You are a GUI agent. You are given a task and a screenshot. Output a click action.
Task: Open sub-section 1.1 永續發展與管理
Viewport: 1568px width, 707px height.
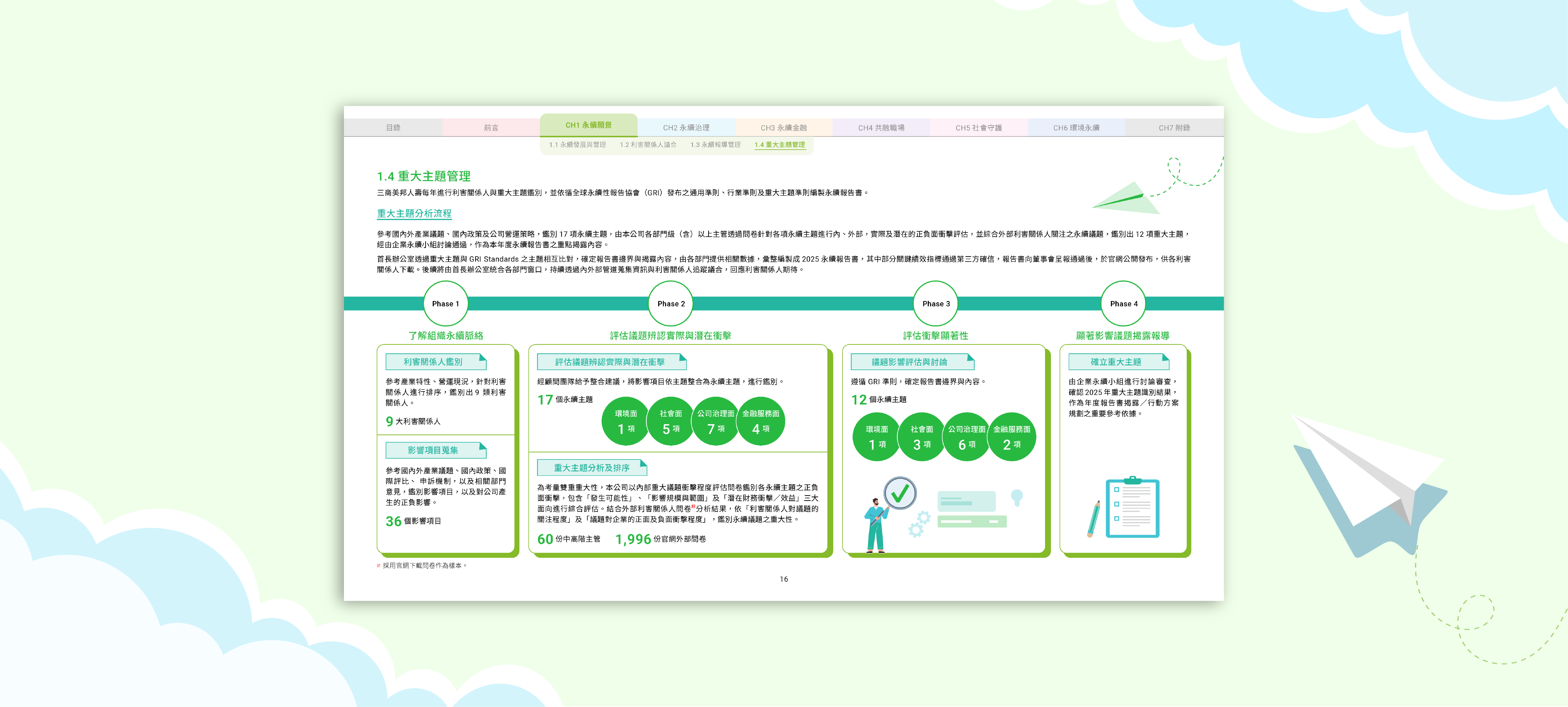[577, 145]
